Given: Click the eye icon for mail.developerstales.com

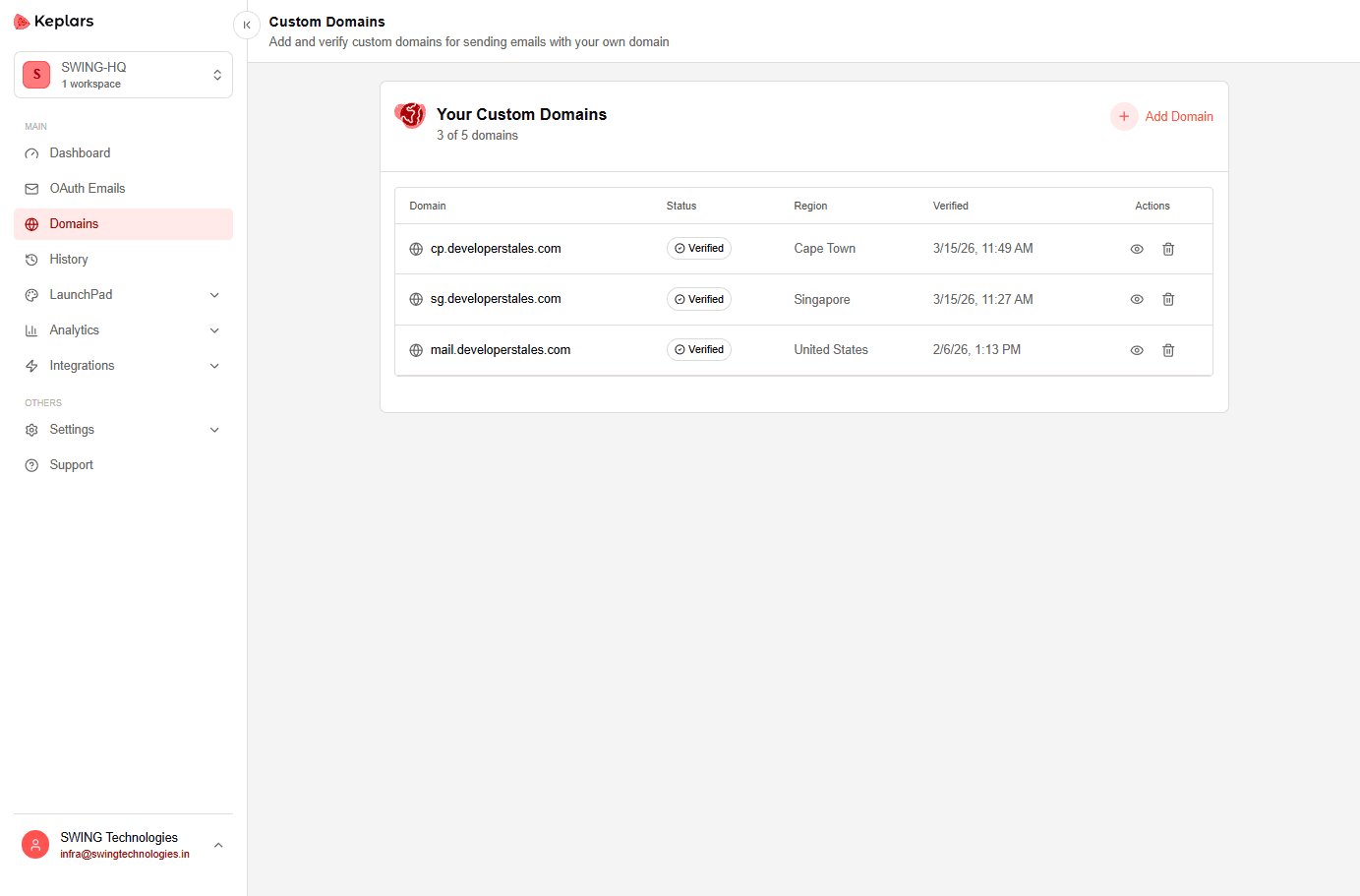Looking at the screenshot, I should pos(1137,350).
